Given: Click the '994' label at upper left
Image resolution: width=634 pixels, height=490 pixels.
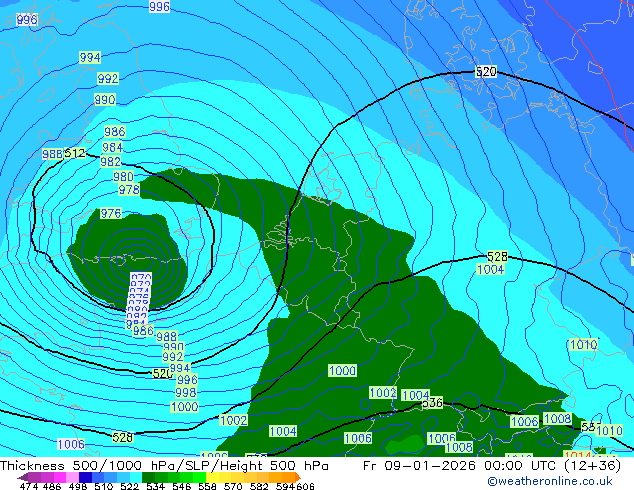Looking at the screenshot, I should [x=90, y=57].
